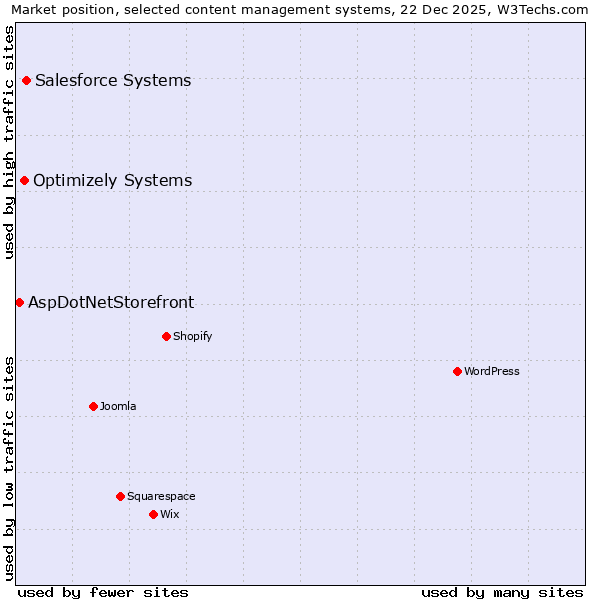
Task: Select the 'Optimizely Systems' label text
Action: tap(112, 181)
